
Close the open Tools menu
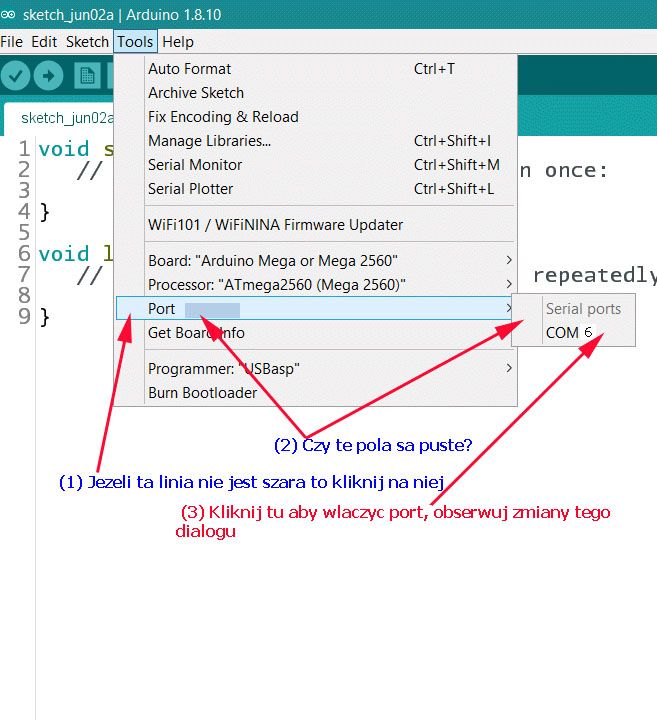[x=135, y=42]
